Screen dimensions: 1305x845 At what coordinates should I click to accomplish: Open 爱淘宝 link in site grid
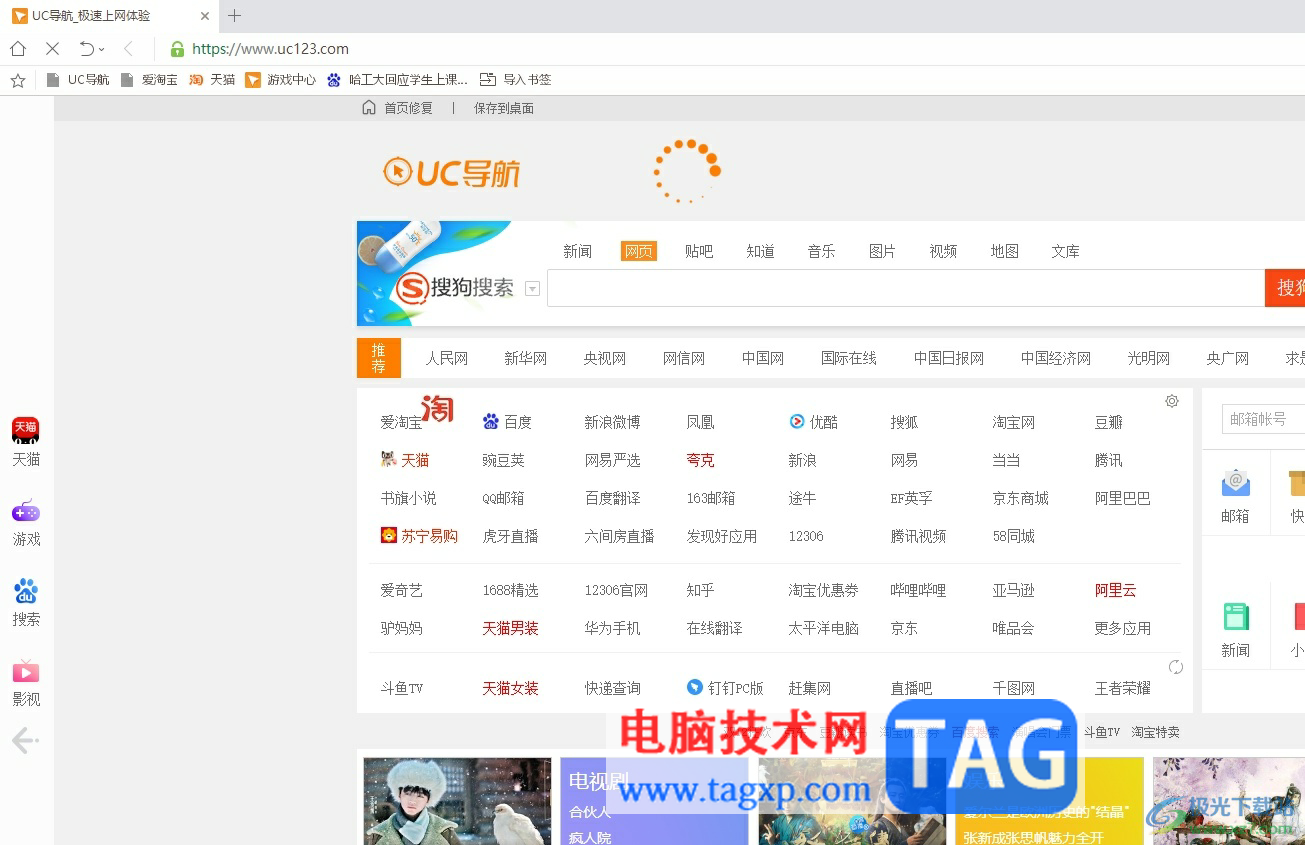point(402,422)
